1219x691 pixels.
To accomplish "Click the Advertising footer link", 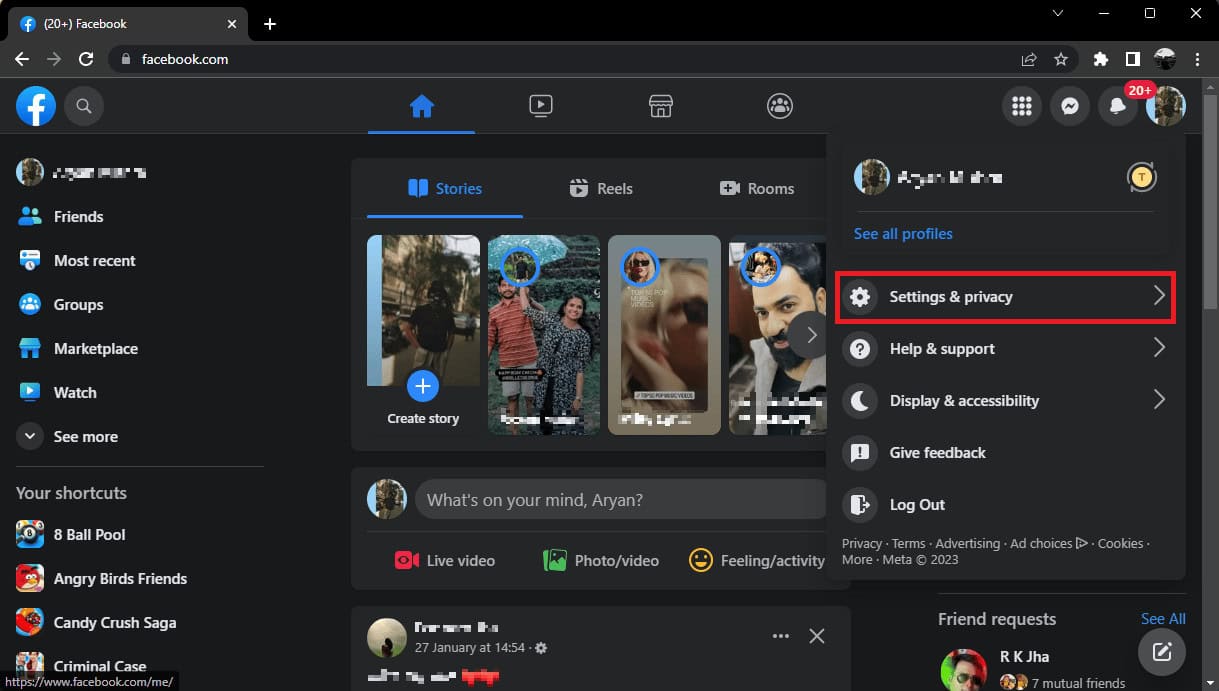I will click(x=967, y=543).
